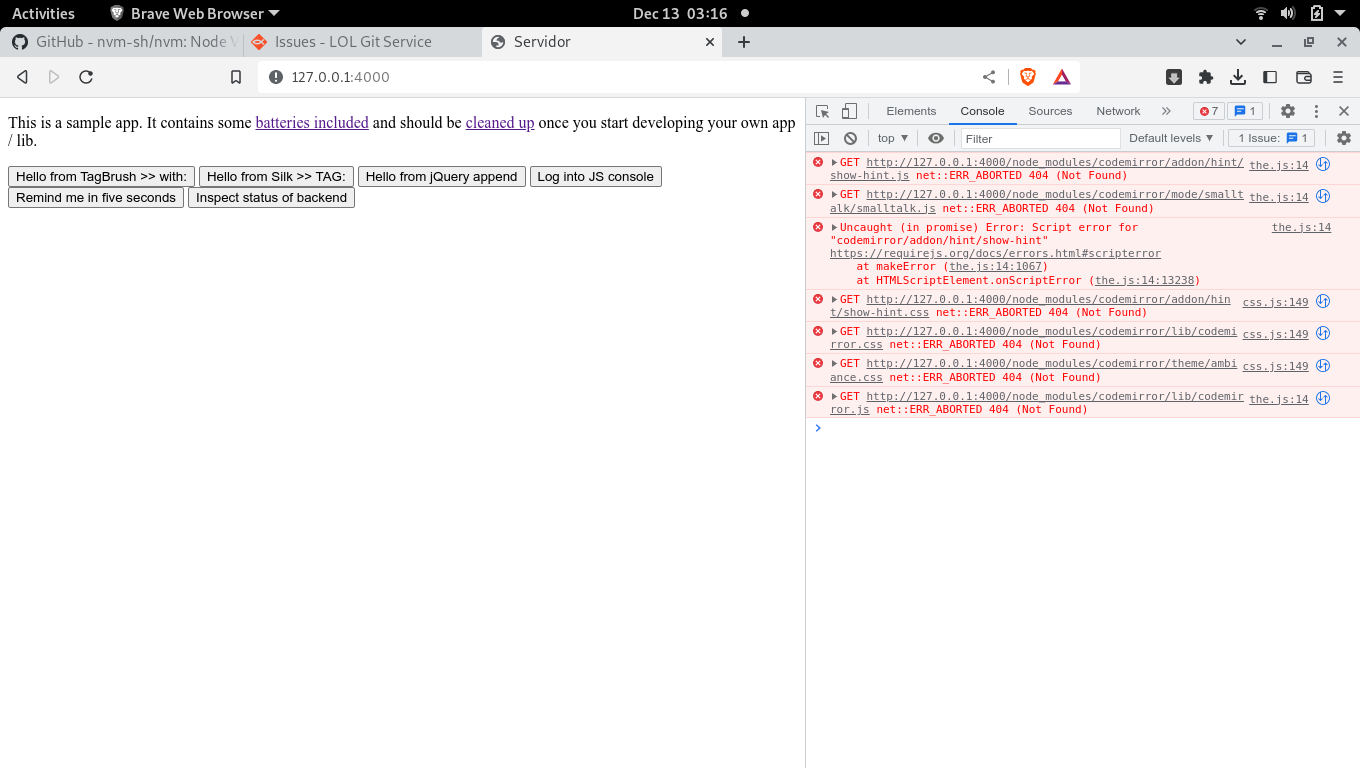Open the Extensions puzzle piece menu

pyautogui.click(x=1206, y=77)
